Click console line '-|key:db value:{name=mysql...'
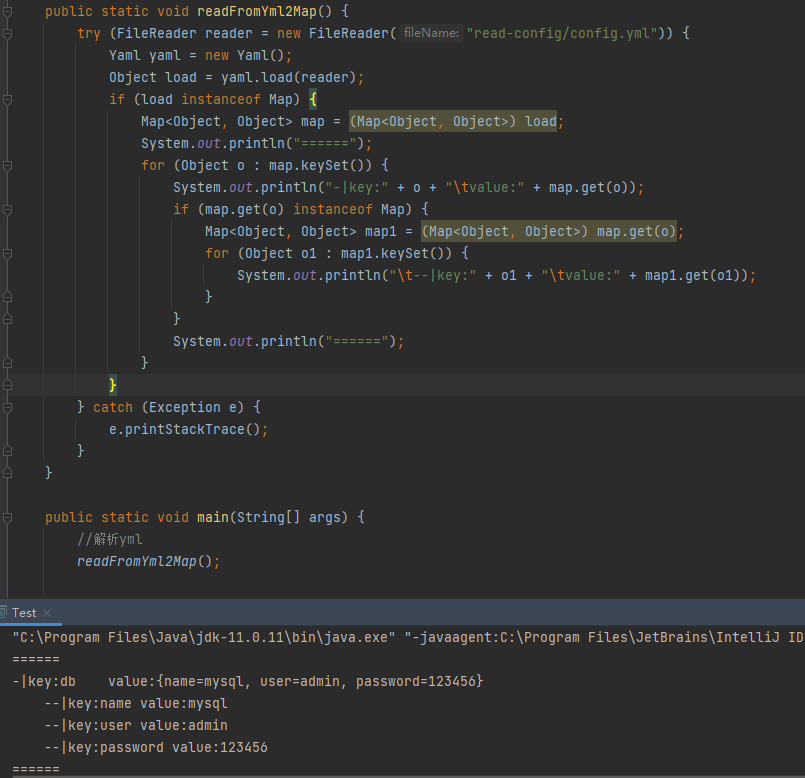This screenshot has width=805, height=778. coord(248,681)
